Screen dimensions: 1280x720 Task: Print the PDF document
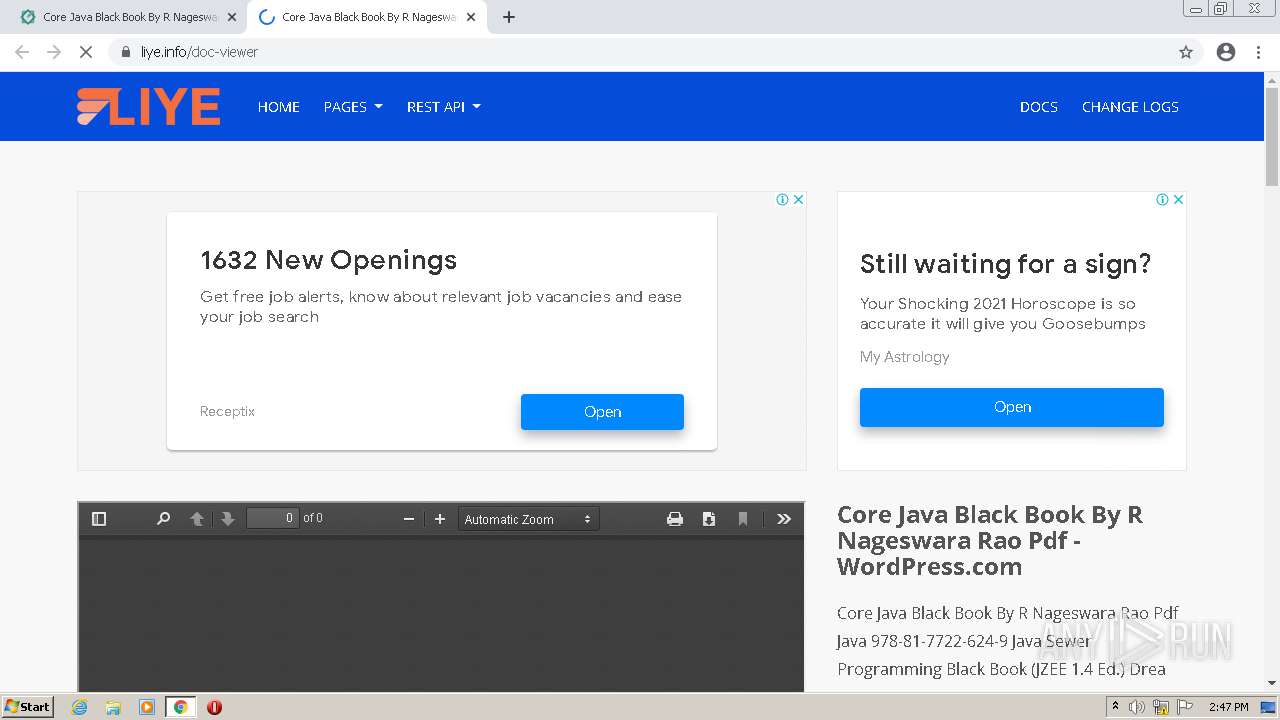pyautogui.click(x=675, y=518)
